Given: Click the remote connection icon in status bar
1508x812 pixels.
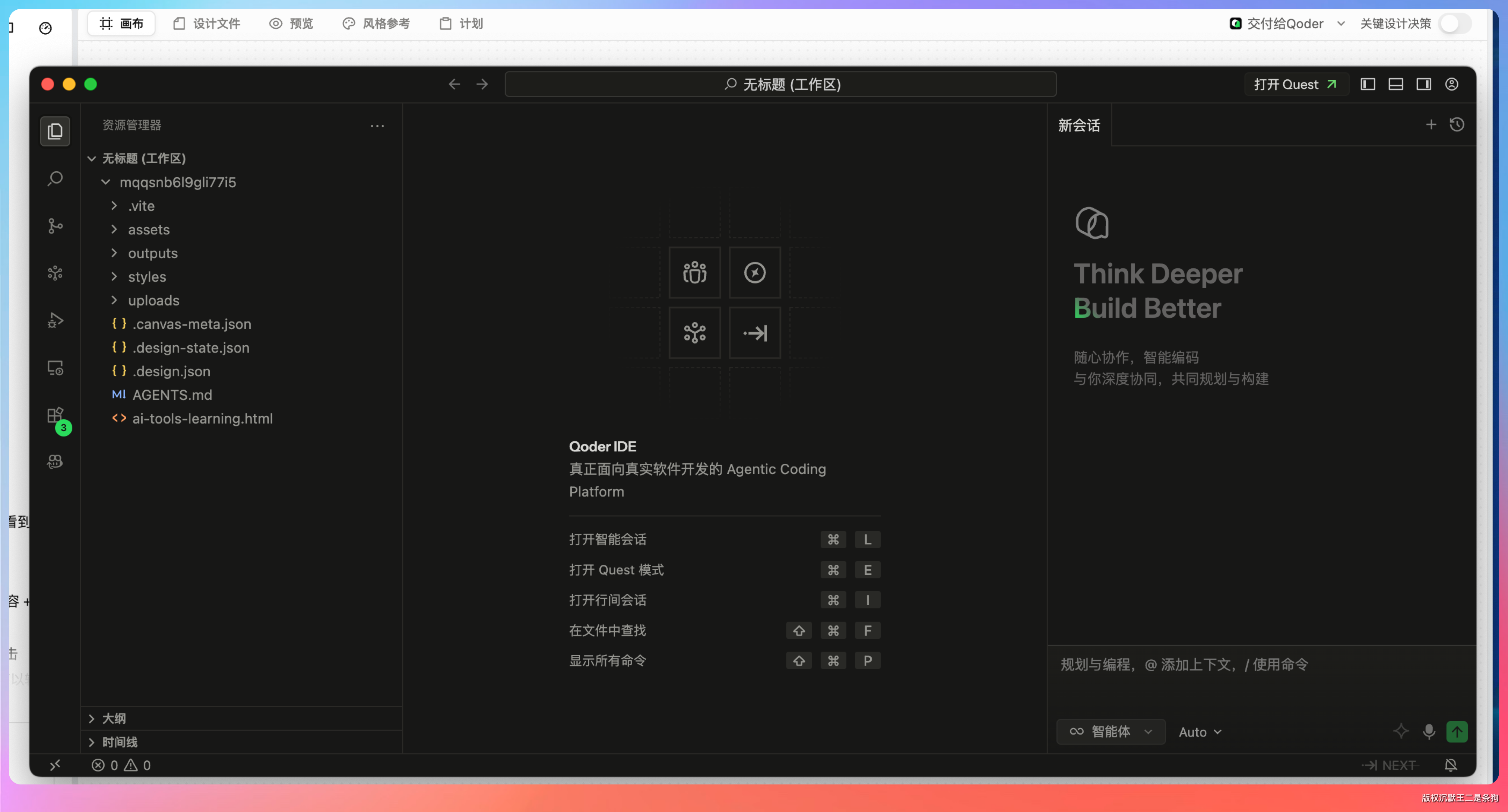Looking at the screenshot, I should 55,765.
